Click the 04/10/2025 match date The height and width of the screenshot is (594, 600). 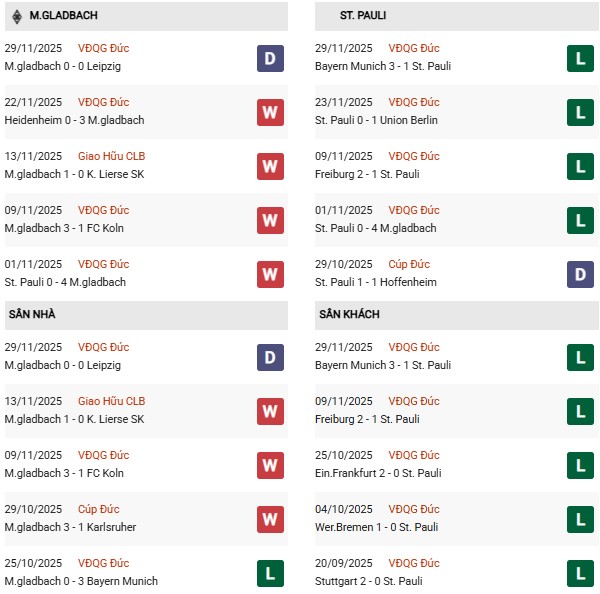click(x=343, y=509)
